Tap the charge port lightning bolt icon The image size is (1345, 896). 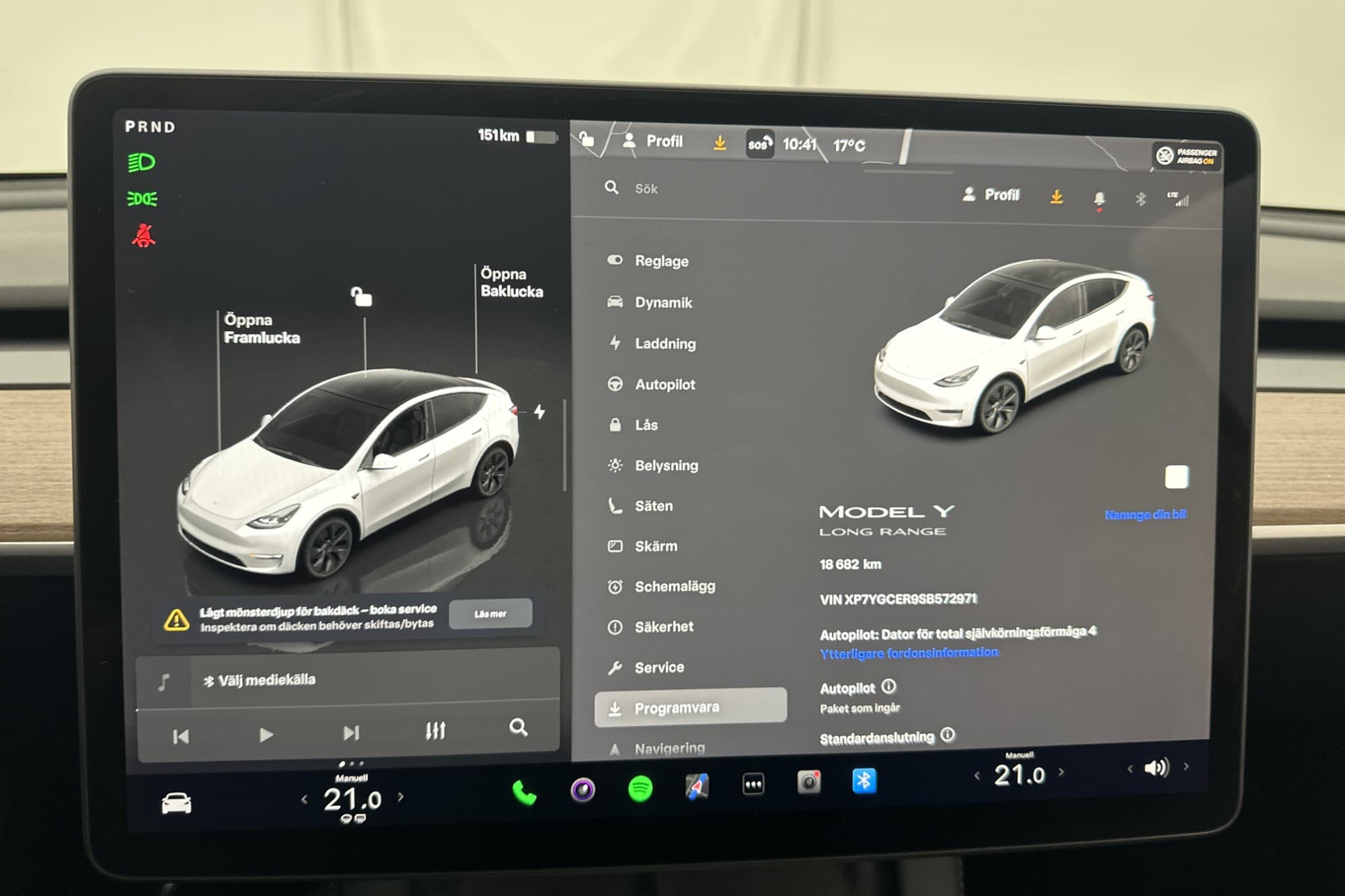(x=539, y=411)
